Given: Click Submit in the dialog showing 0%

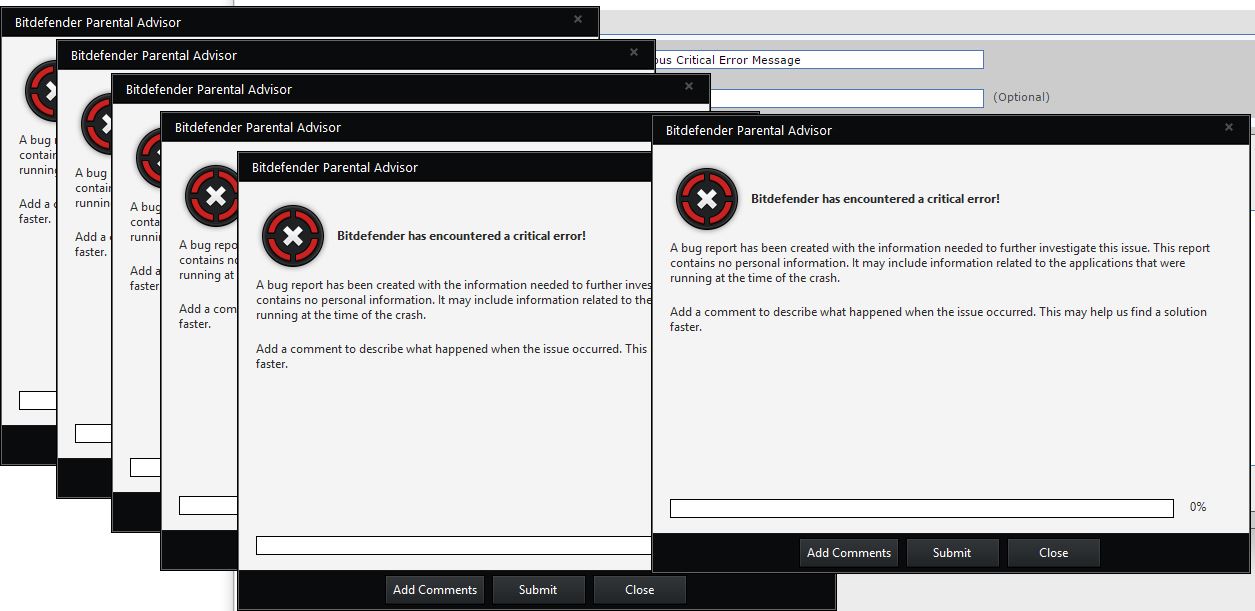Looking at the screenshot, I should pos(952,553).
